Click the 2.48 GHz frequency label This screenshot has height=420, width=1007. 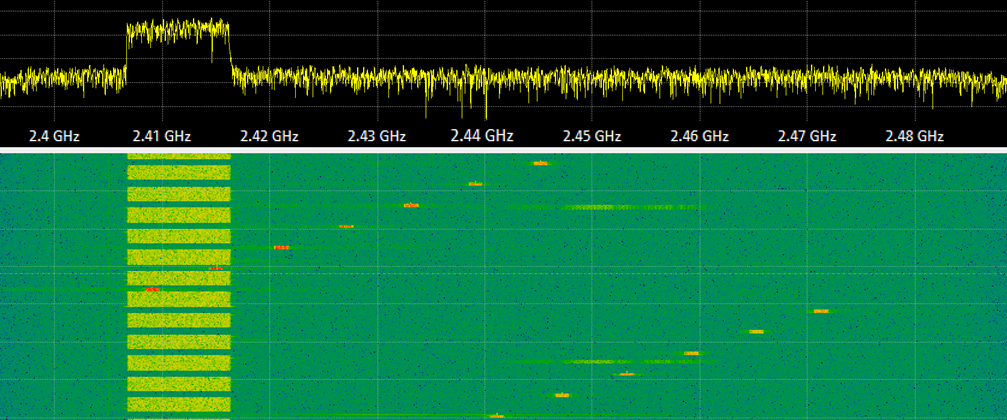(x=915, y=136)
